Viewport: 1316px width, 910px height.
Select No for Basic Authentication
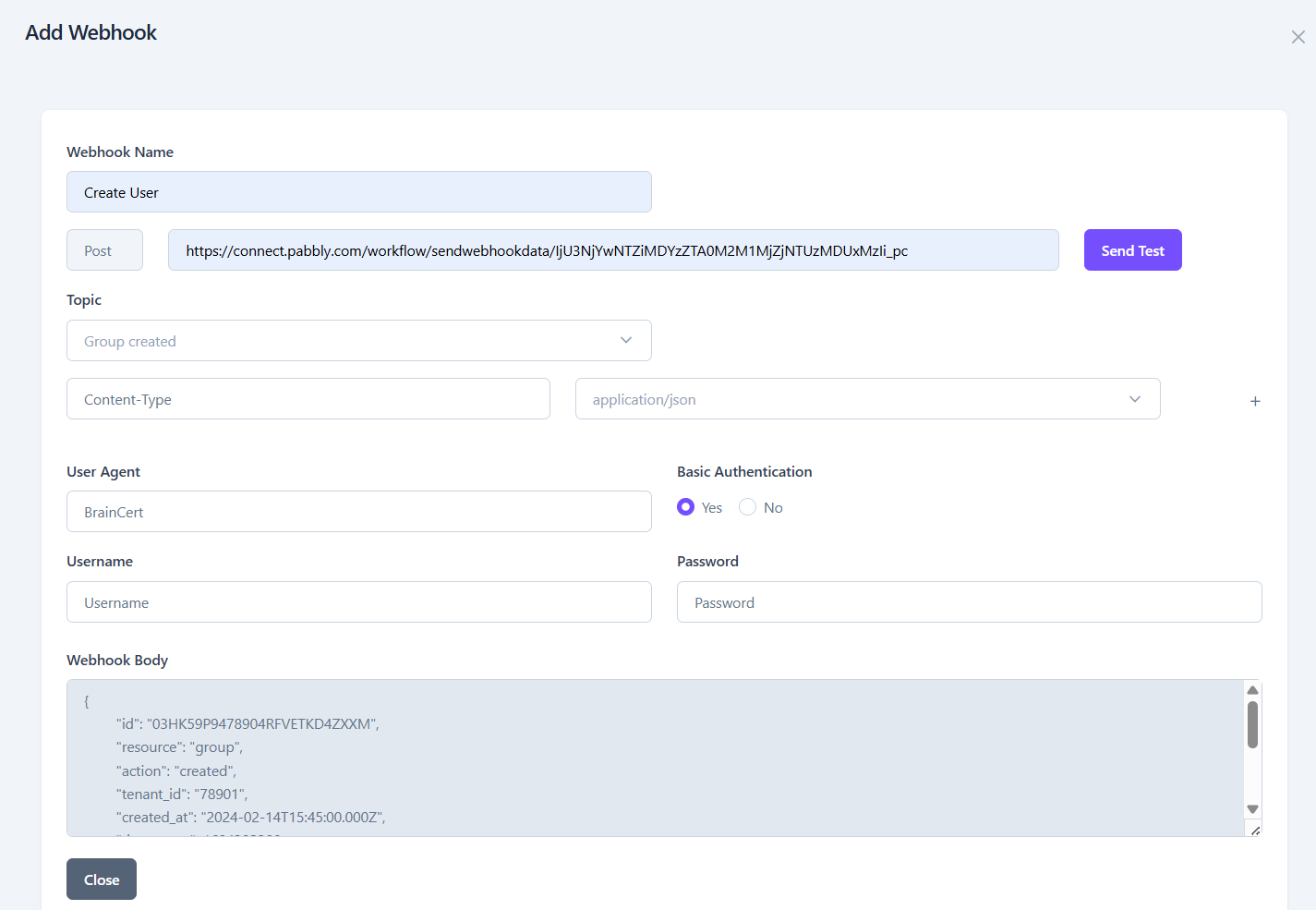(748, 507)
